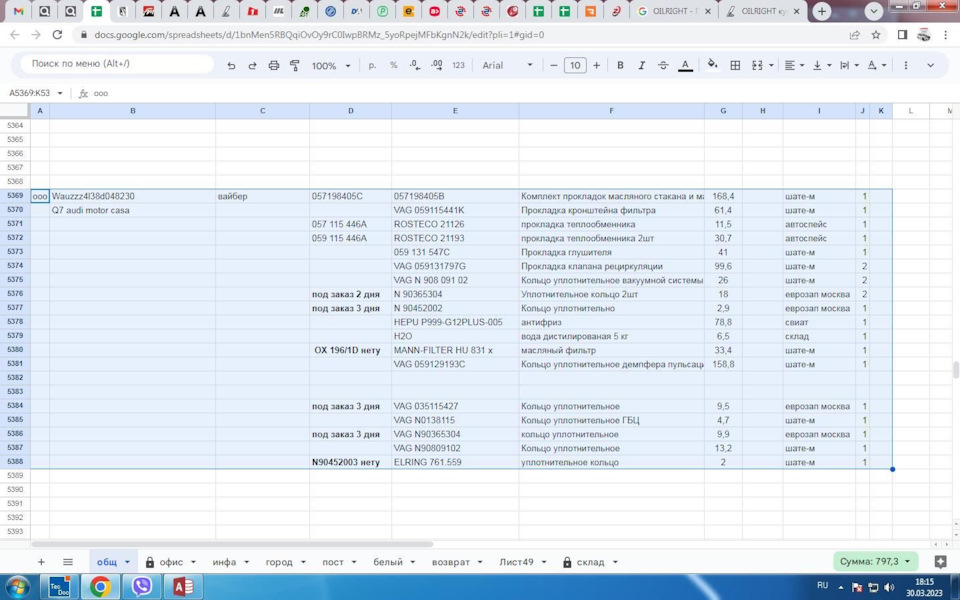Viewport: 960px width, 600px height.
Task: Click the Add new sheet plus icon
Action: click(41, 562)
